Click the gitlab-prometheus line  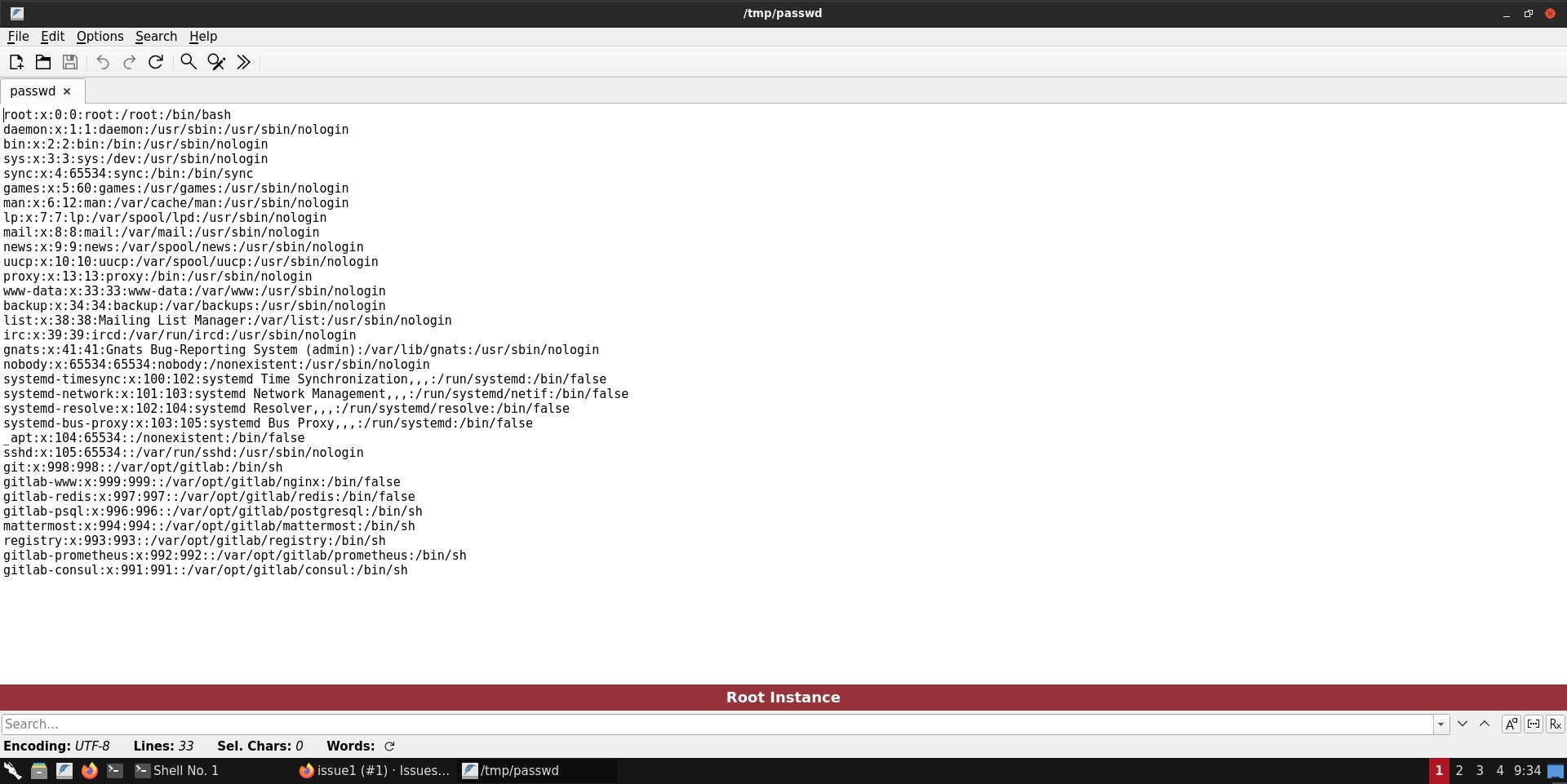coord(235,556)
